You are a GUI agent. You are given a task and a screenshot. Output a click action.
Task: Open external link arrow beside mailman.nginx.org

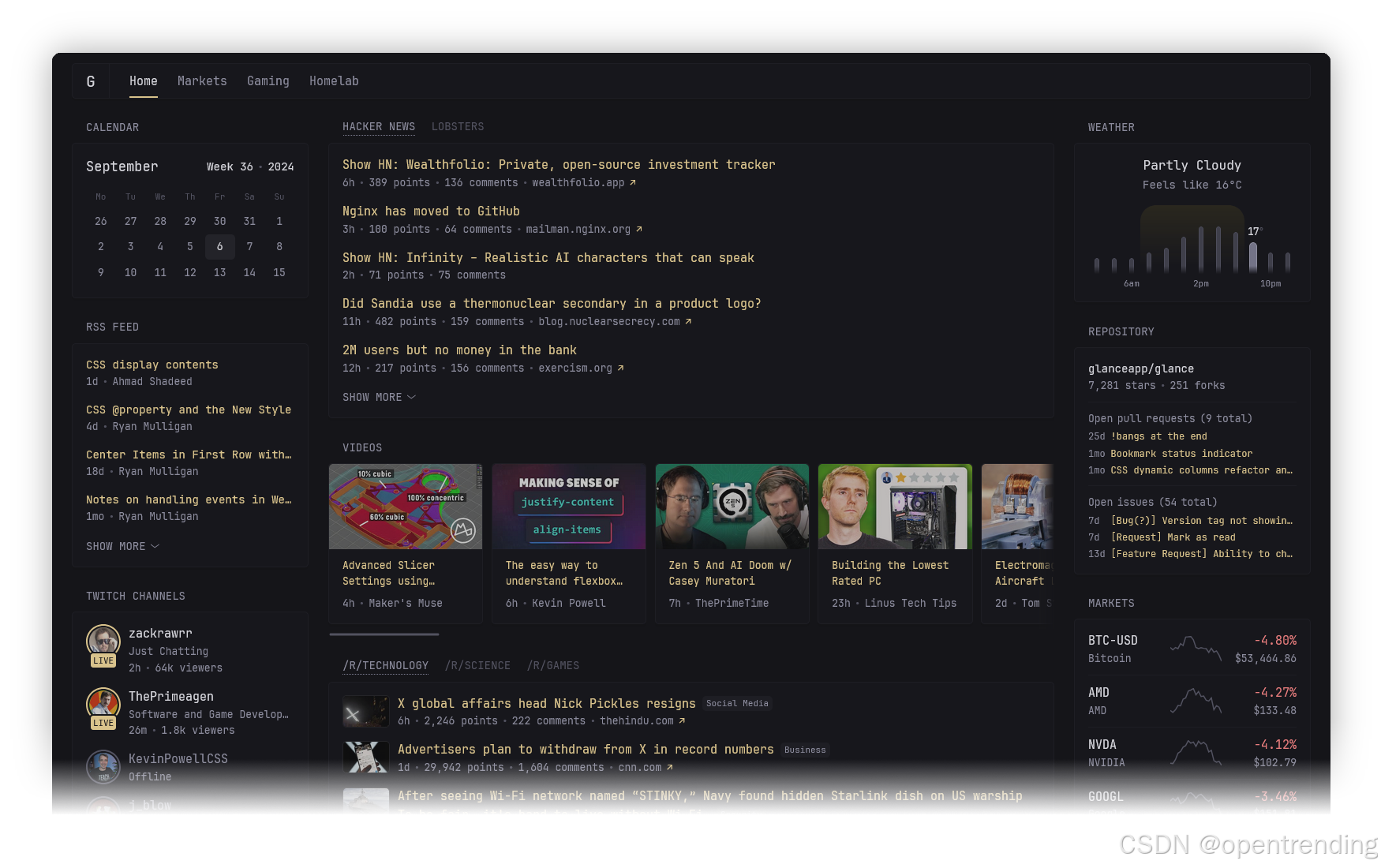coord(639,230)
